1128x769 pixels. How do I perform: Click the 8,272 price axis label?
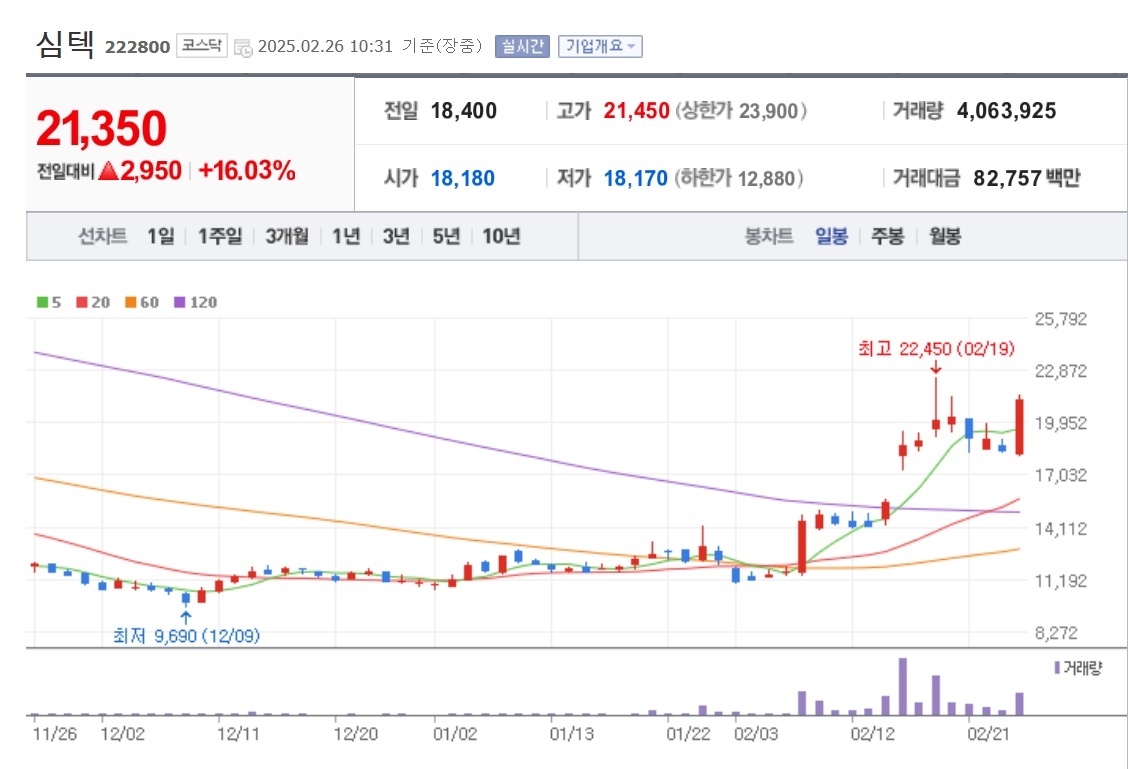1056,633
